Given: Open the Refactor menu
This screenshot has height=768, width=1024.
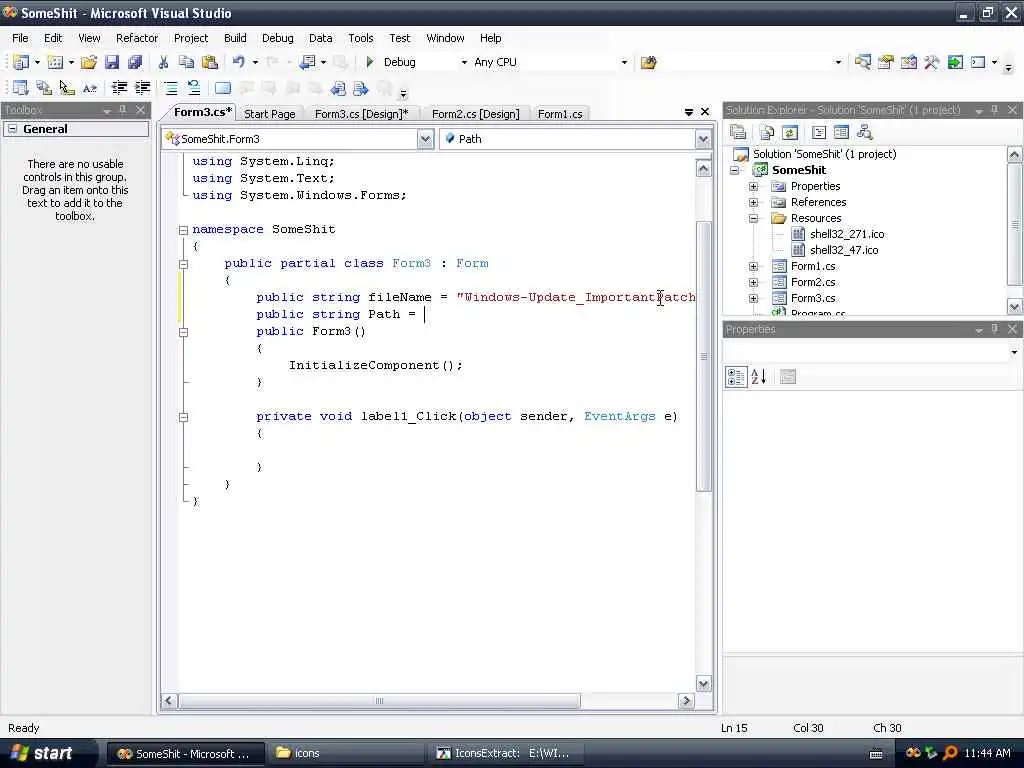Looking at the screenshot, I should coord(137,38).
